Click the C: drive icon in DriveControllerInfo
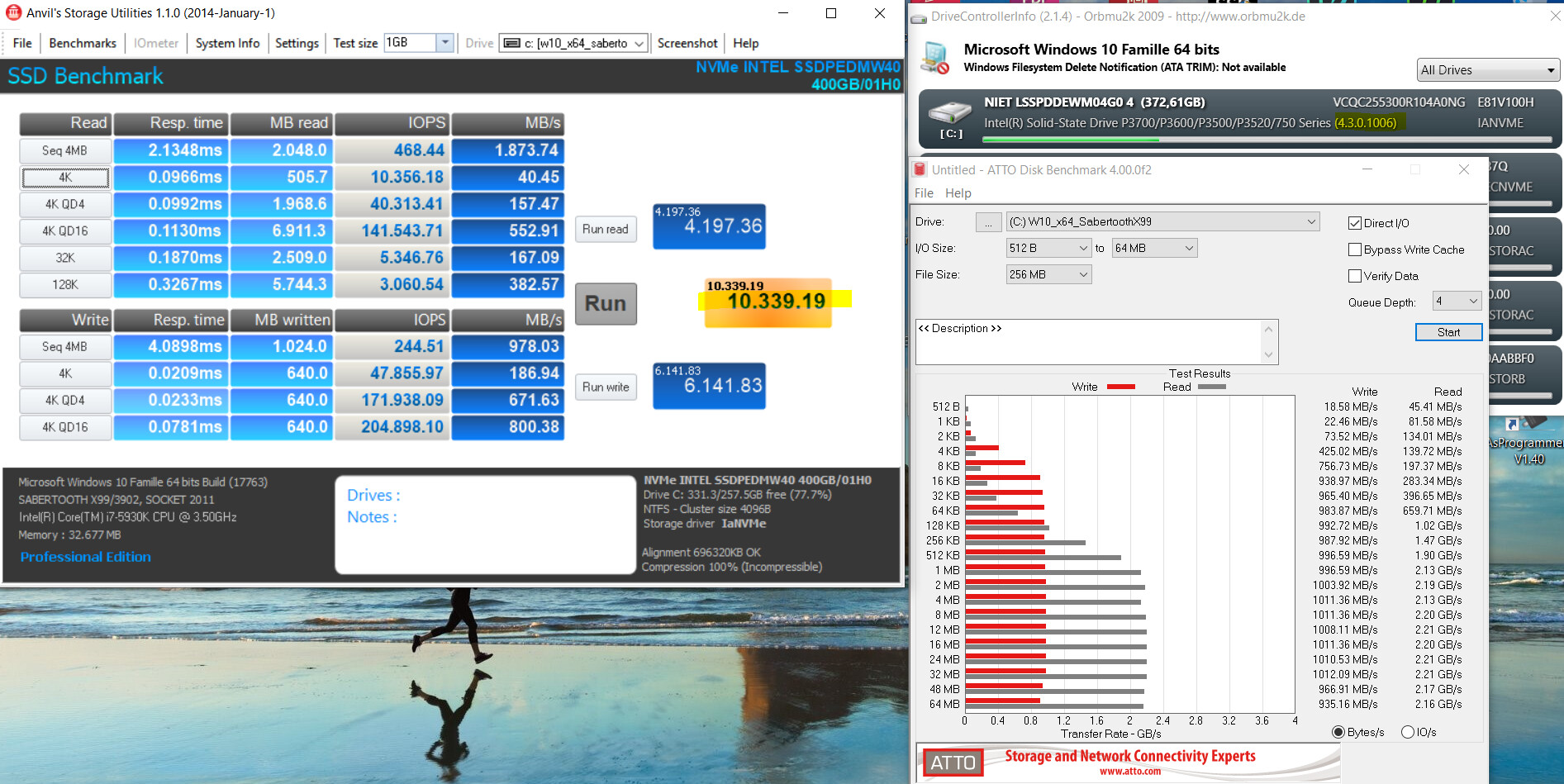1564x784 pixels. [950, 112]
